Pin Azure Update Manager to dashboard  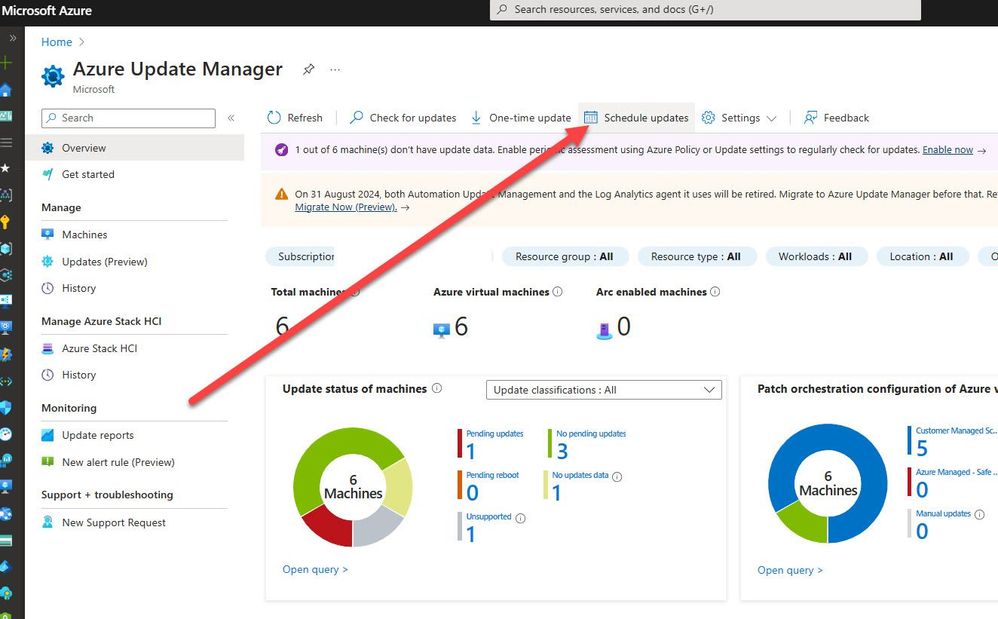tap(309, 69)
